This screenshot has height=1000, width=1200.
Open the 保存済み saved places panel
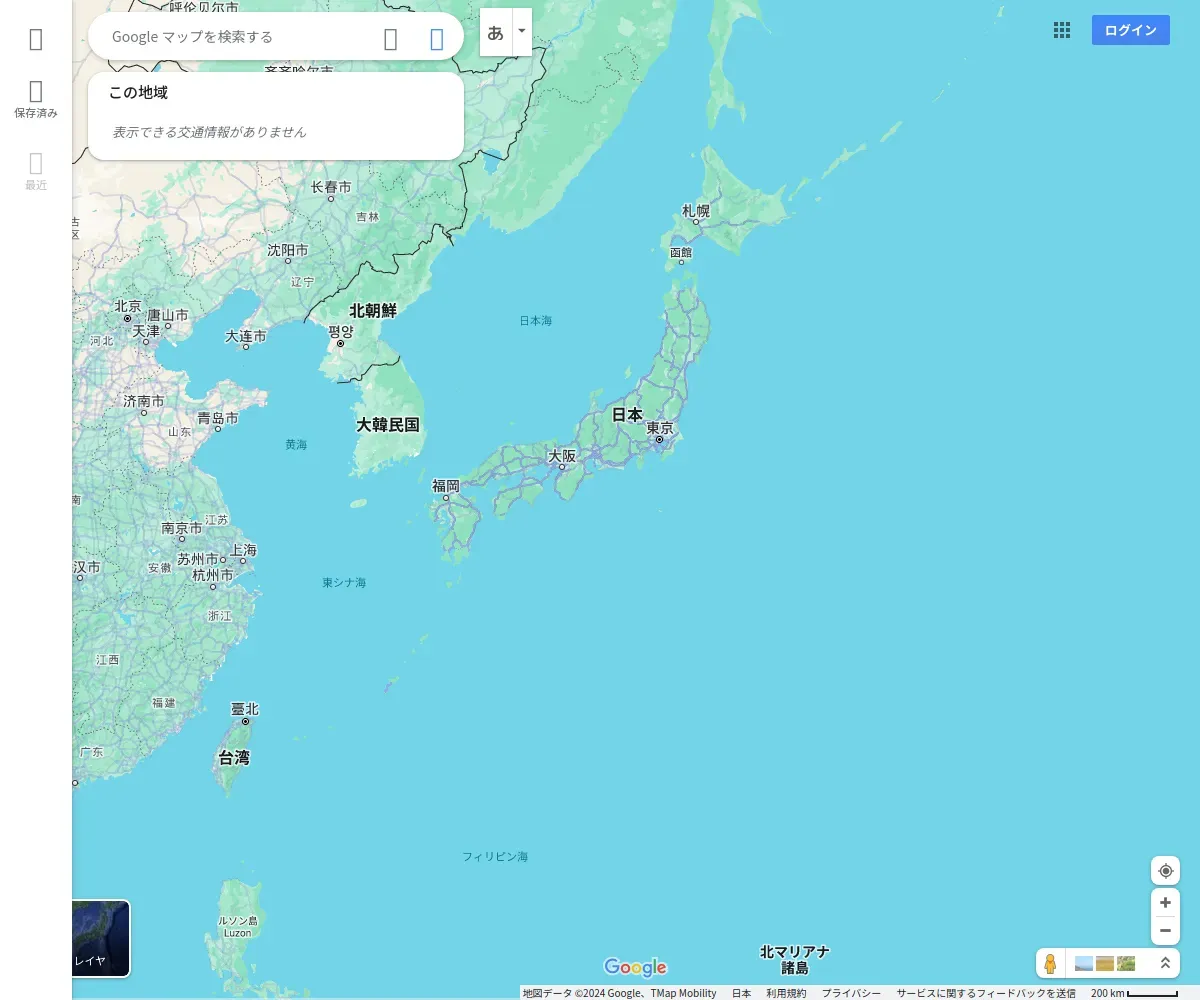pos(36,99)
